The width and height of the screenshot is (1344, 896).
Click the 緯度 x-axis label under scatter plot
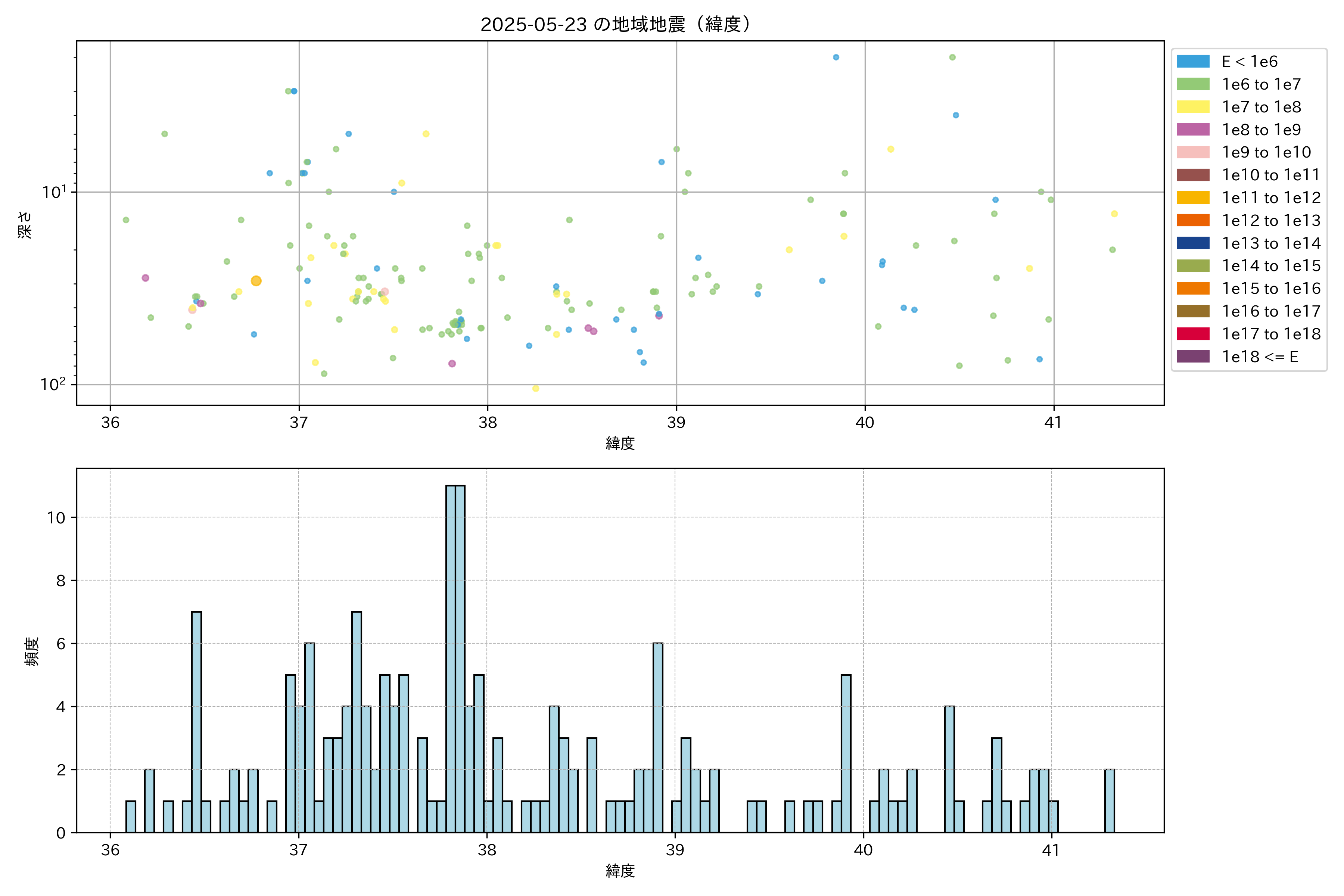click(620, 444)
